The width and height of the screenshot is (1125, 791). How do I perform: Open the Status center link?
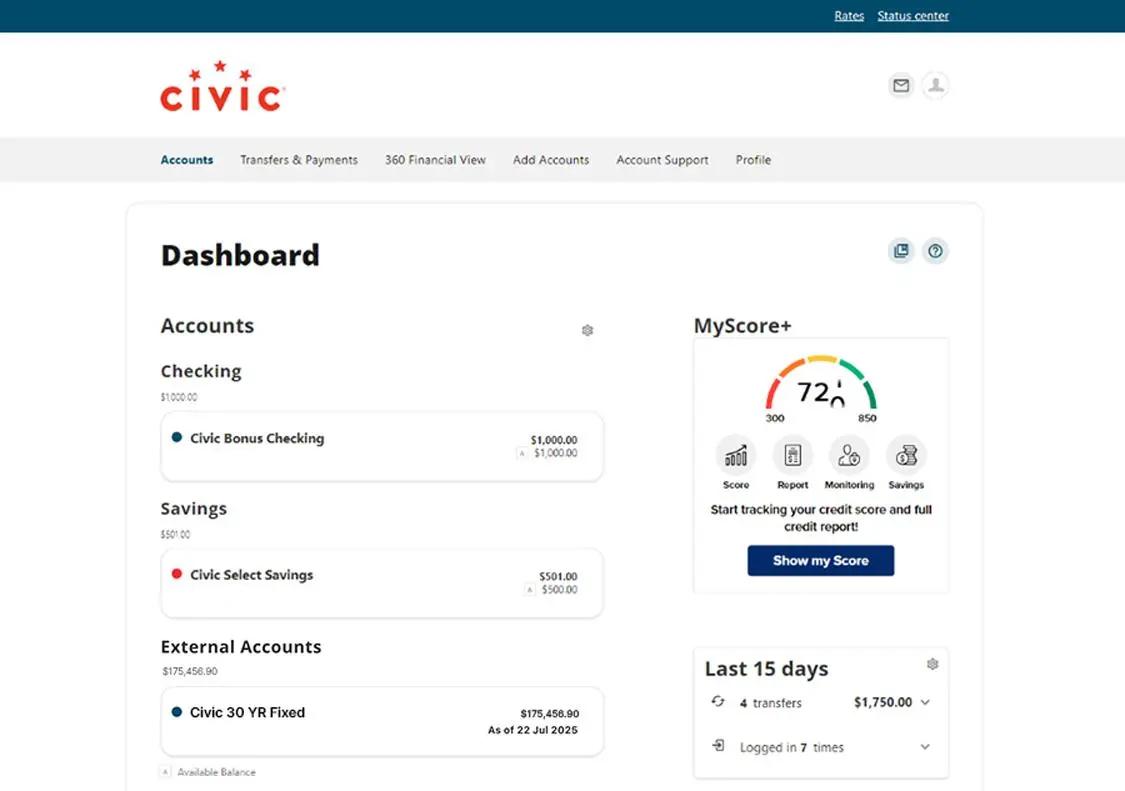[913, 15]
